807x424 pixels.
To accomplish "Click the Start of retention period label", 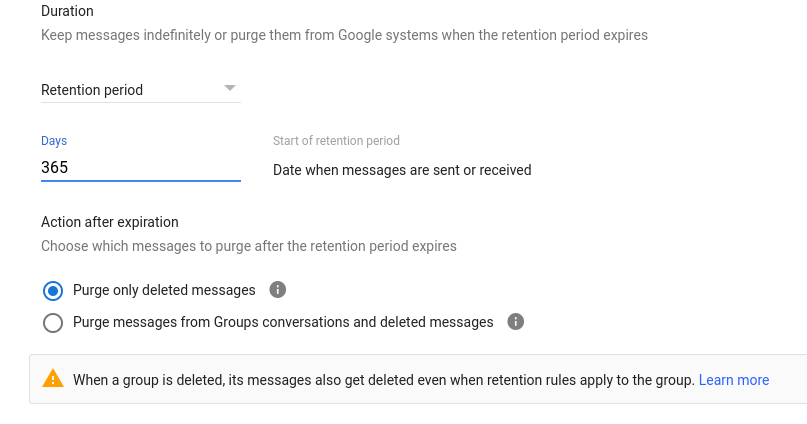I will 336,140.
